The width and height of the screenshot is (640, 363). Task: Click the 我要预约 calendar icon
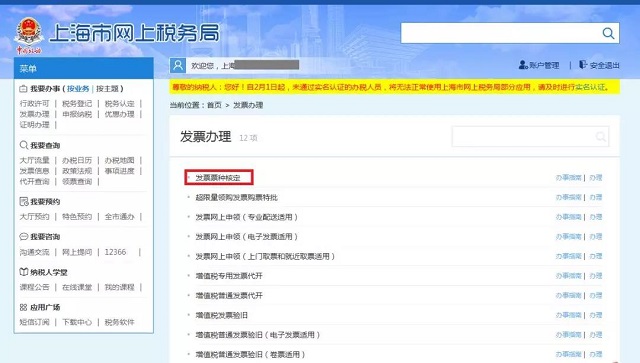click(x=24, y=201)
